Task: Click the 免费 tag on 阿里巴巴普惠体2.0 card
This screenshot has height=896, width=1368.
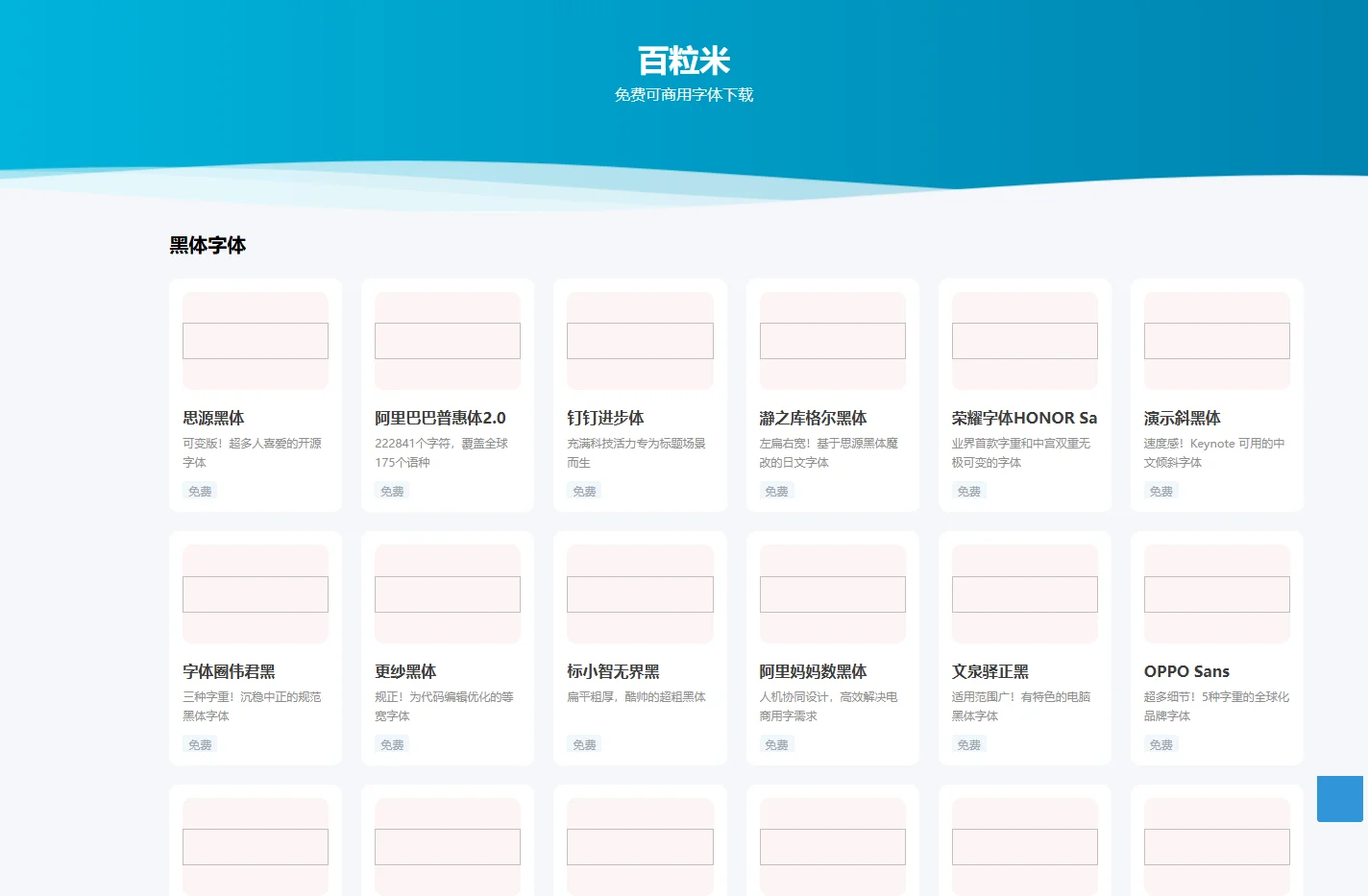Action: pyautogui.click(x=392, y=491)
